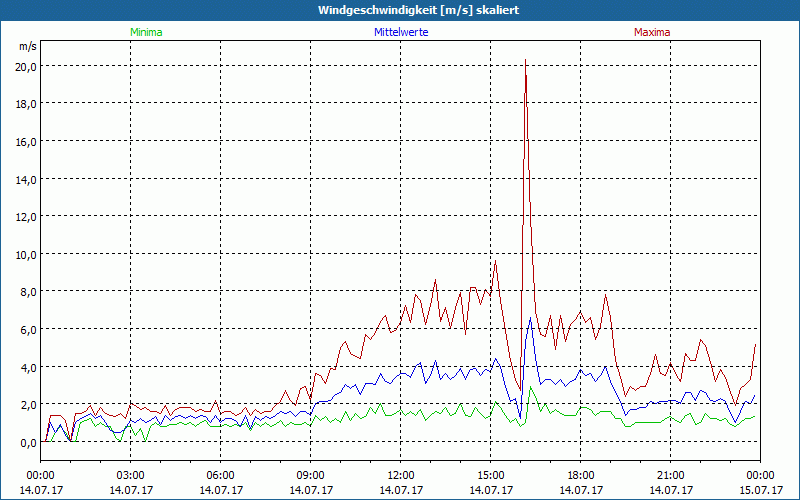Click the m/s unit label on the y-axis
800x500 pixels.
pyautogui.click(x=28, y=46)
